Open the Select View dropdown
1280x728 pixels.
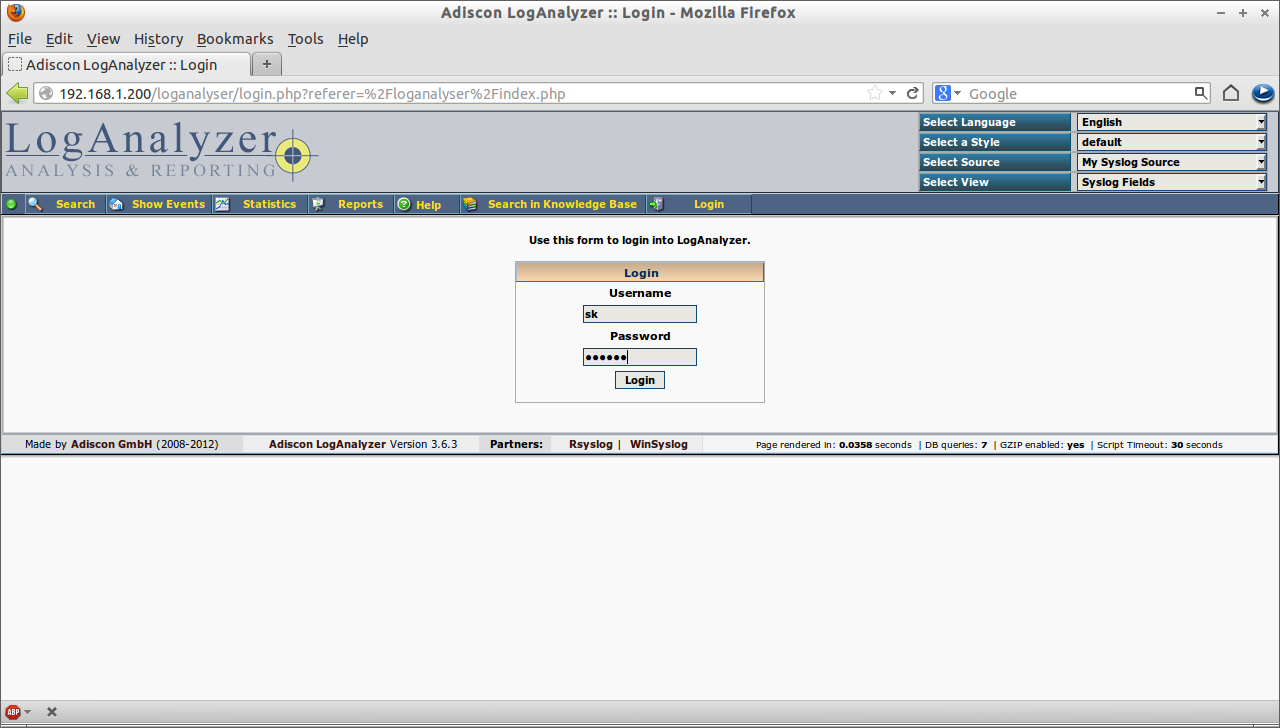[x=1171, y=182]
